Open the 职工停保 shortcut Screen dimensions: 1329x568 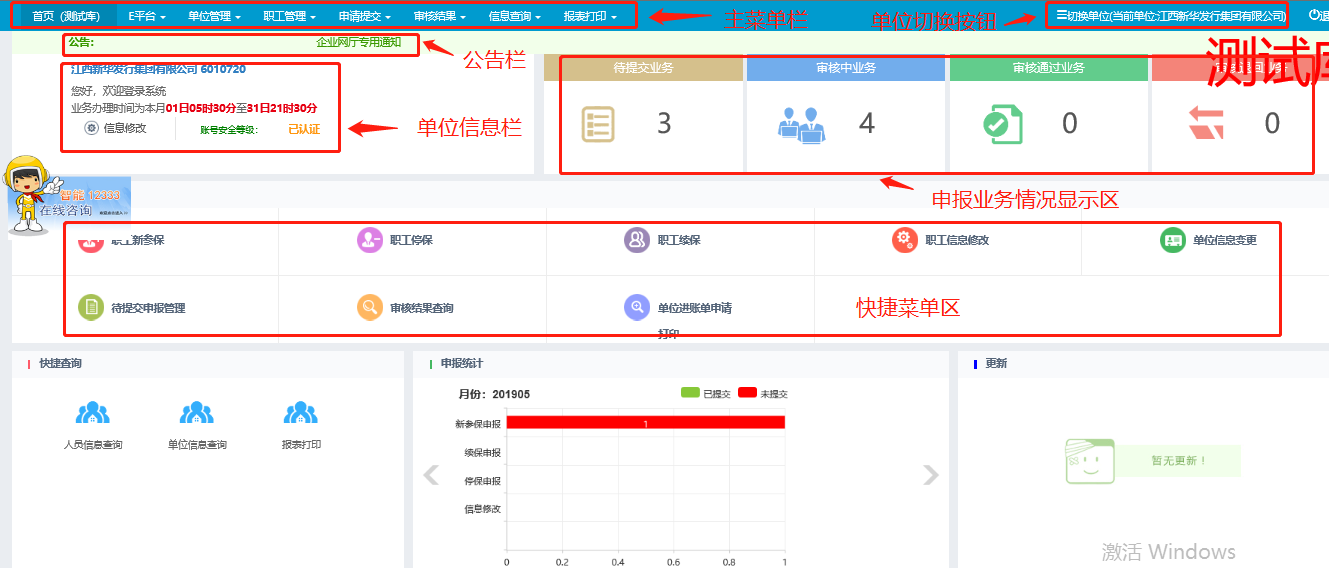pyautogui.click(x=411, y=240)
